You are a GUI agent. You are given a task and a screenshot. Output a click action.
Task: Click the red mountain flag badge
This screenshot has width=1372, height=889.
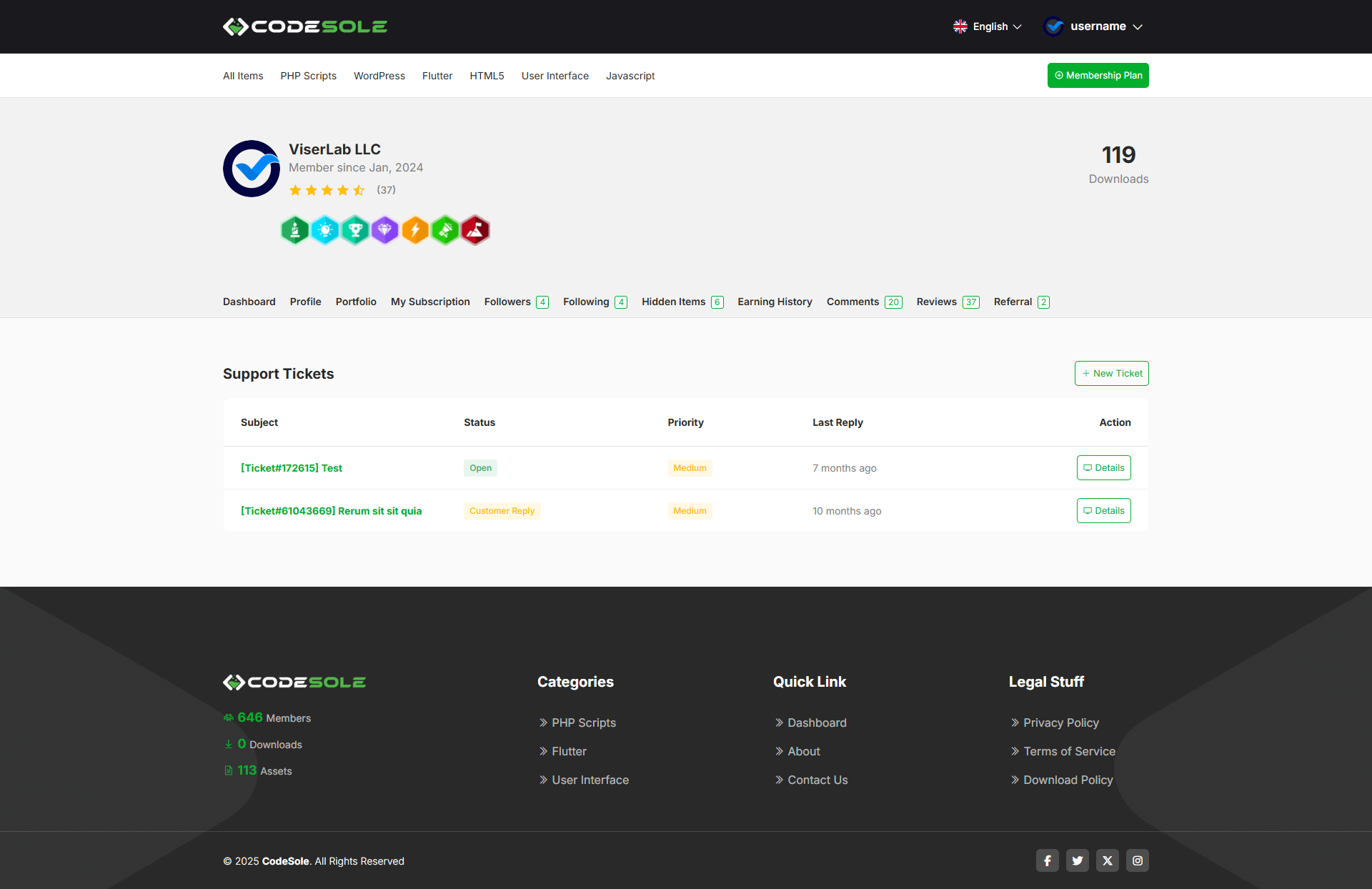click(475, 230)
